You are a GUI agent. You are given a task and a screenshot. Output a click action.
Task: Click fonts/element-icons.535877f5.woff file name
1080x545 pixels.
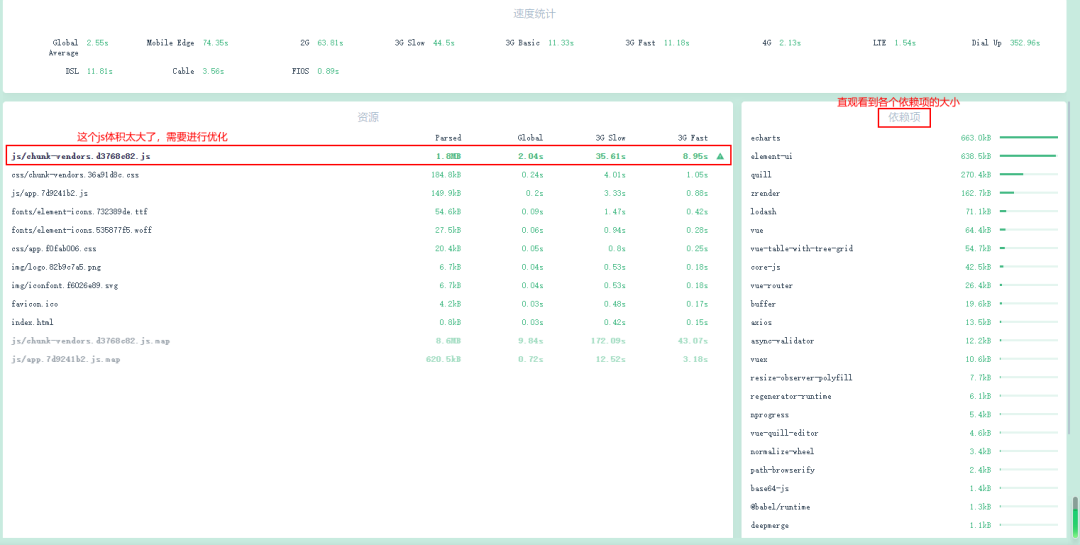[82, 230]
